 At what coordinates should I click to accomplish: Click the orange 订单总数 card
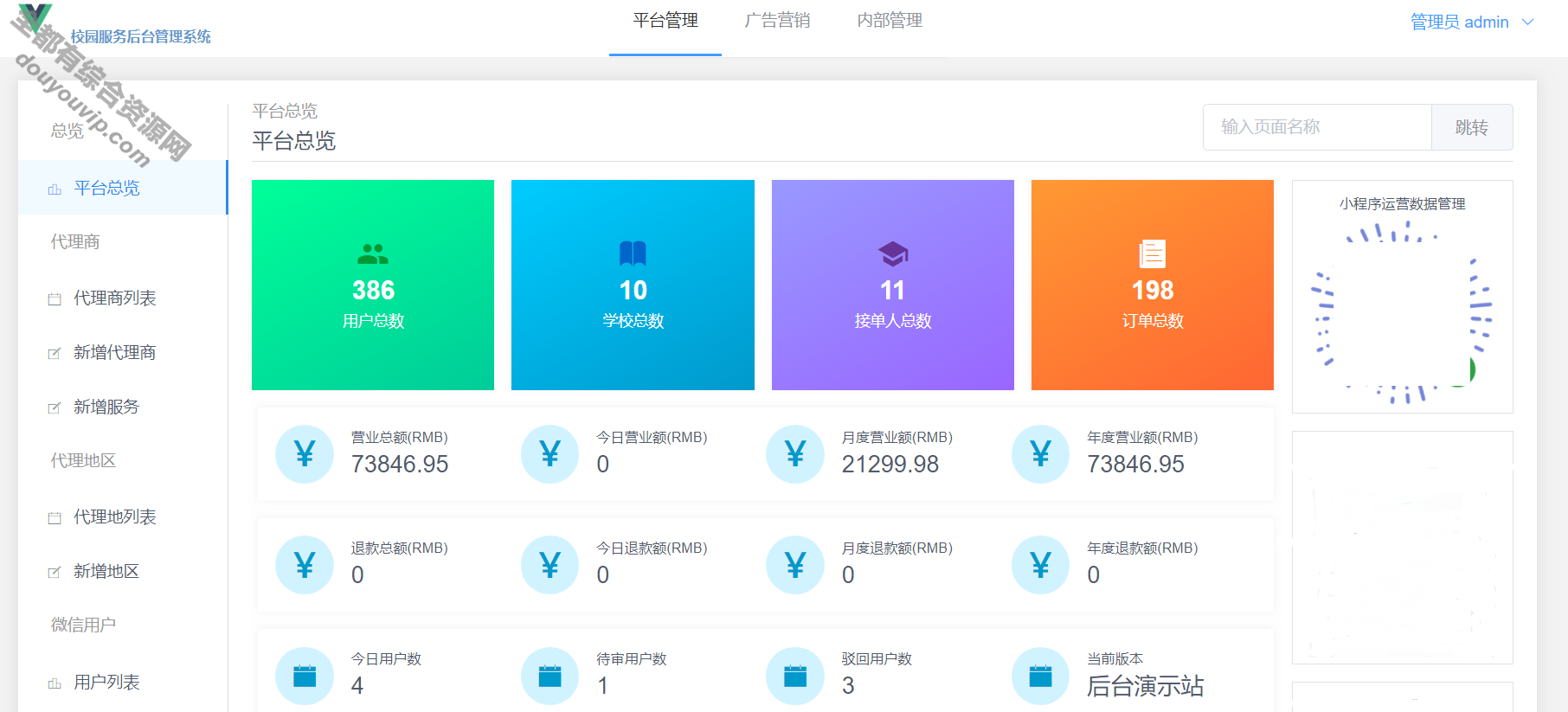tap(1152, 285)
